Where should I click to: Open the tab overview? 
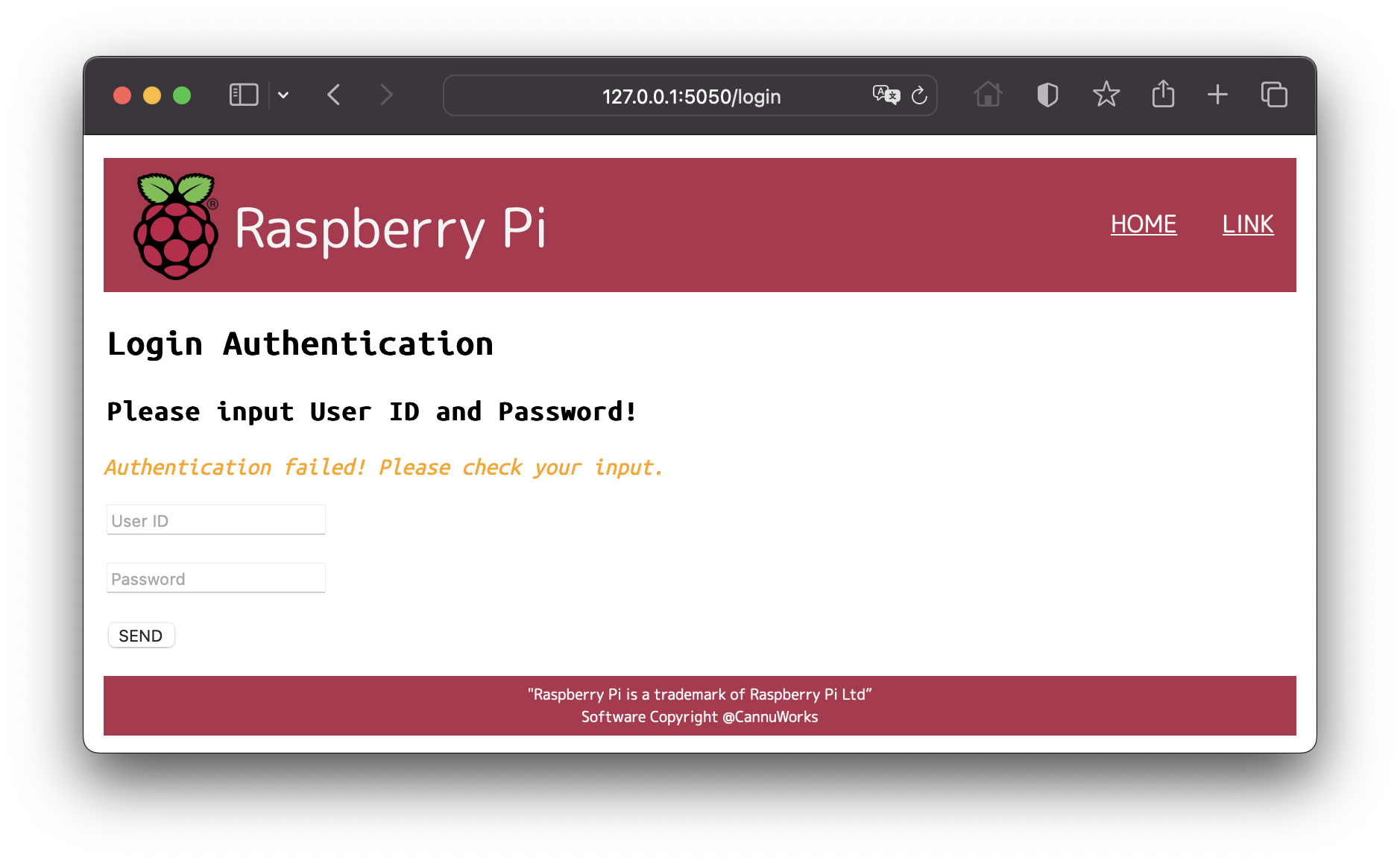[1274, 95]
